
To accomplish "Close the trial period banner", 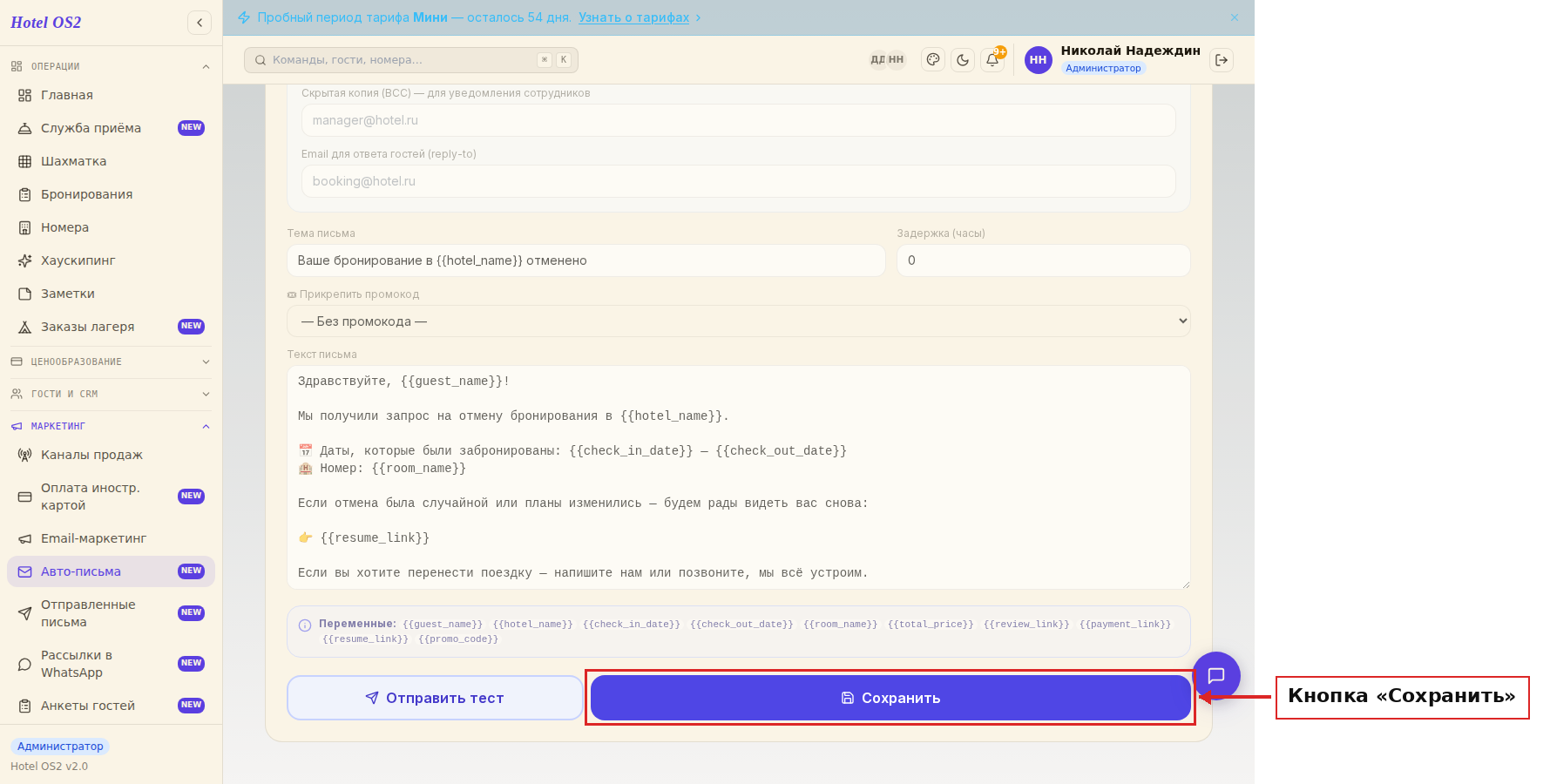I will [1235, 17].
